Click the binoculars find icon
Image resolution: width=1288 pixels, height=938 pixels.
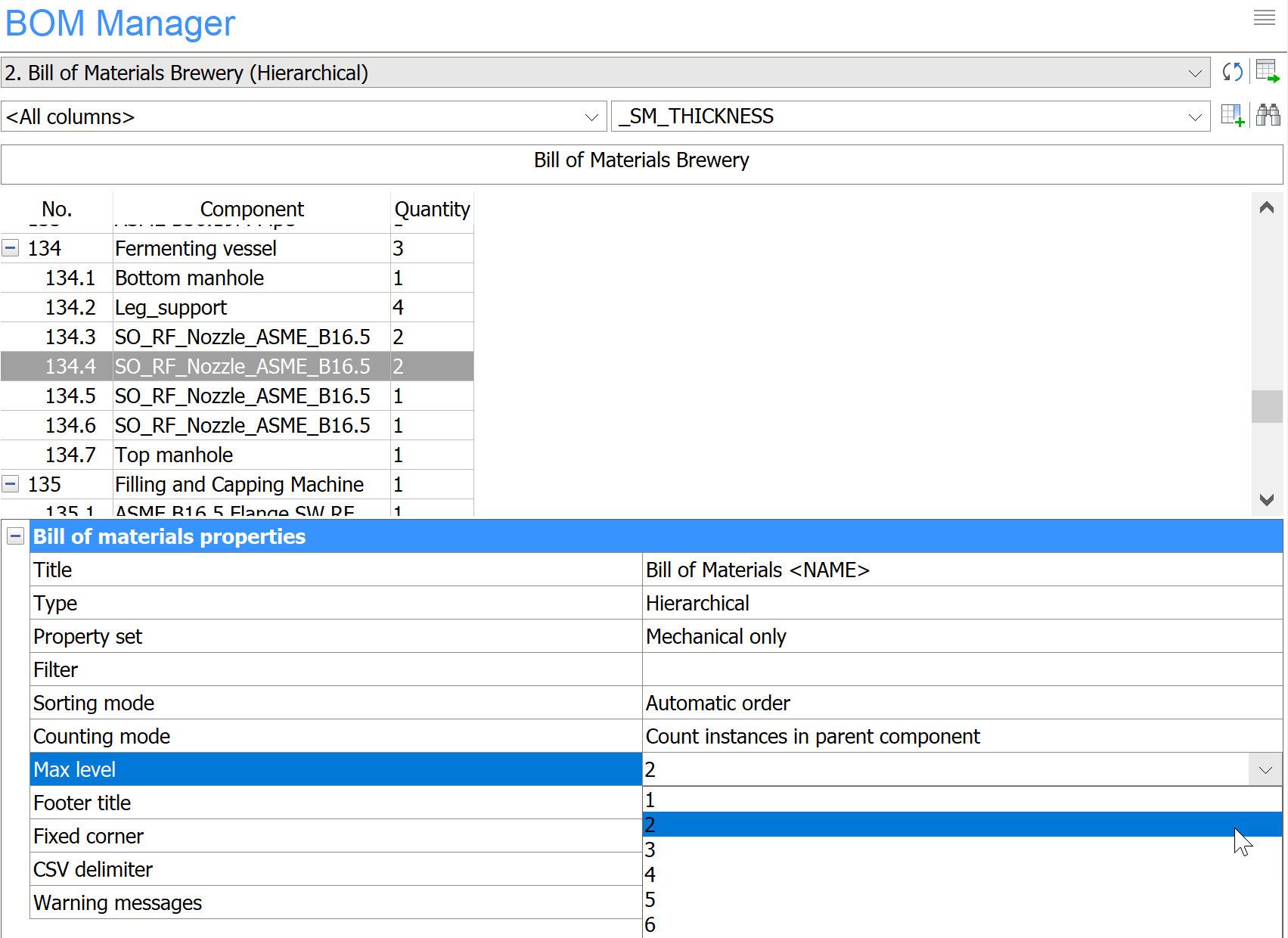[x=1268, y=116]
